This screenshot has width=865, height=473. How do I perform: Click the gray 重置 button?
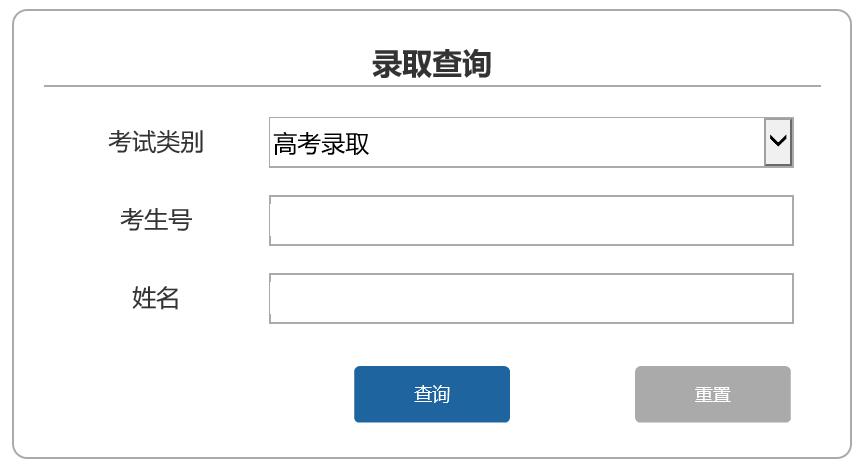[x=712, y=394]
